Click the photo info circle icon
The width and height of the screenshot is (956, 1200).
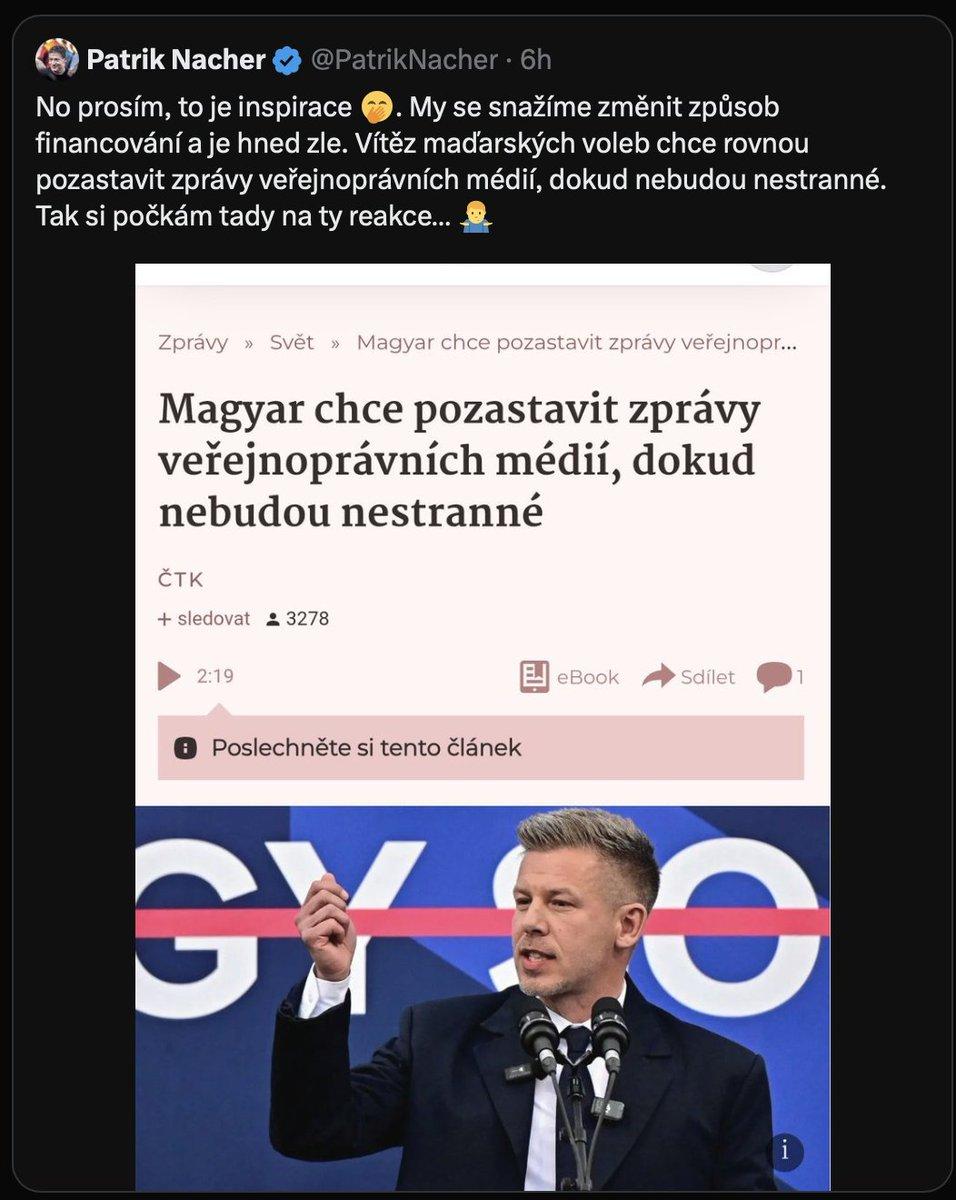786,1152
